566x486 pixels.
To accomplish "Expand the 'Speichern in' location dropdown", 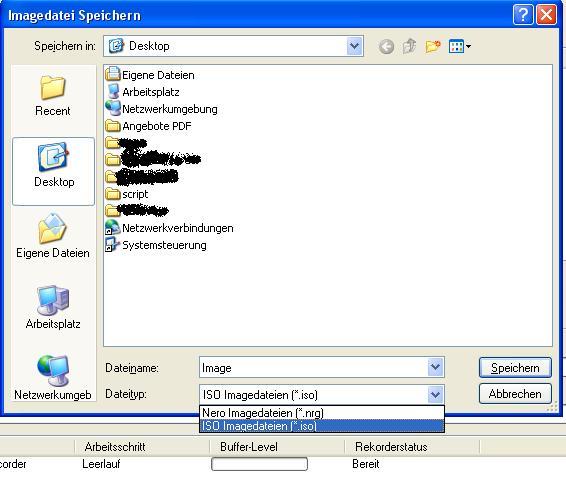I will click(354, 46).
